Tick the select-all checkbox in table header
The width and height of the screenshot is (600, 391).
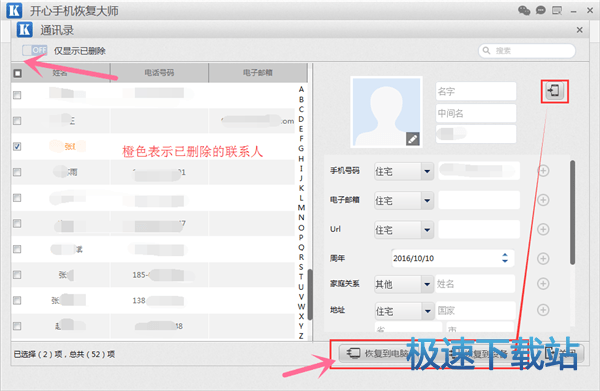point(18,73)
